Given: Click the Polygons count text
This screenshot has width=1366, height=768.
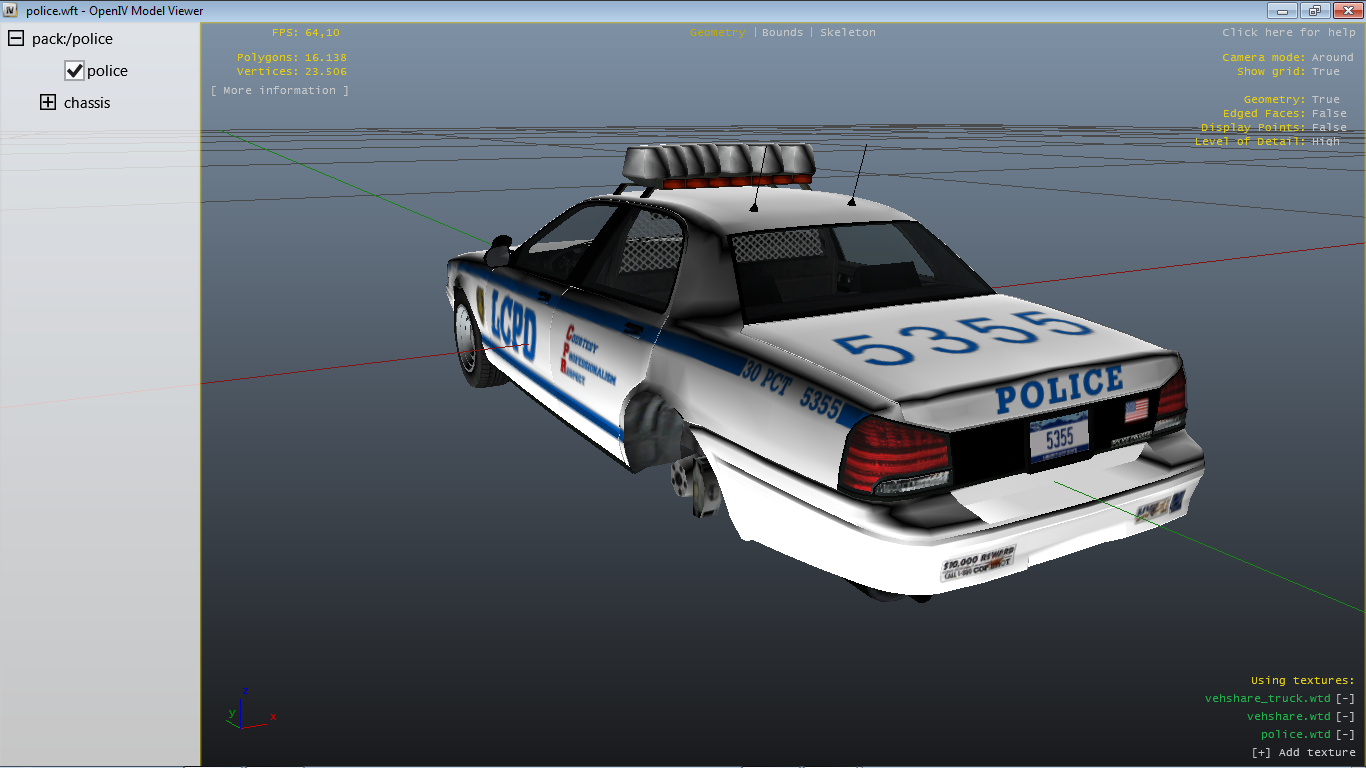Looking at the screenshot, I should click(292, 58).
